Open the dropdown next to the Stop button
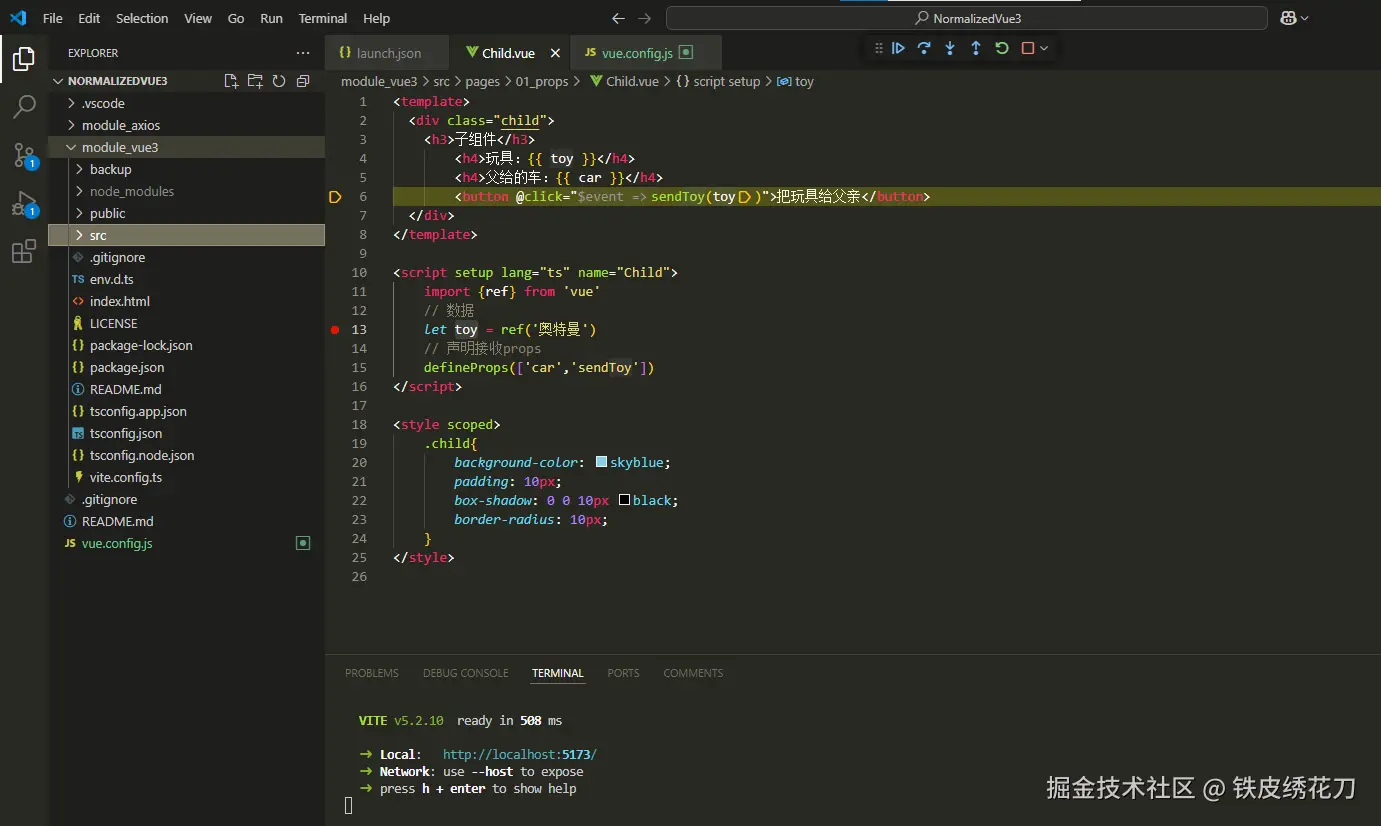Screen dimensions: 1381x826 1044,48
